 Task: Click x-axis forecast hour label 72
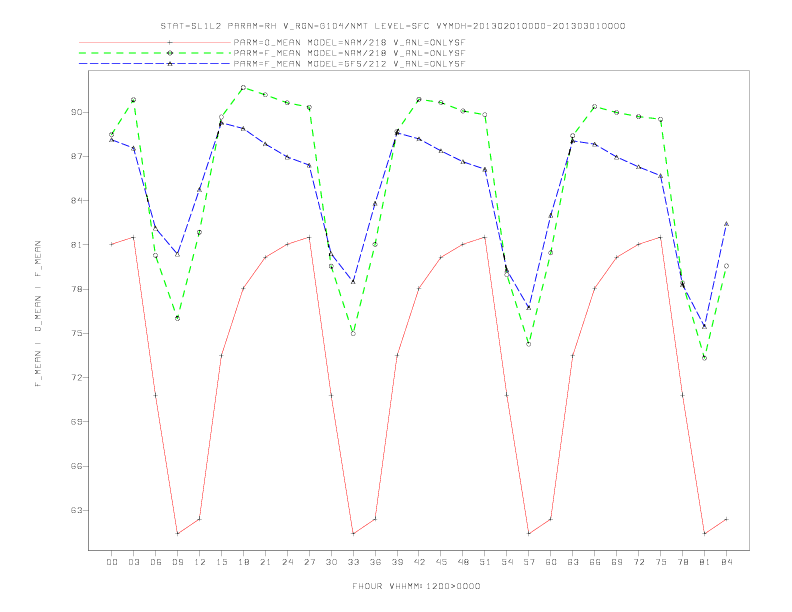click(638, 562)
